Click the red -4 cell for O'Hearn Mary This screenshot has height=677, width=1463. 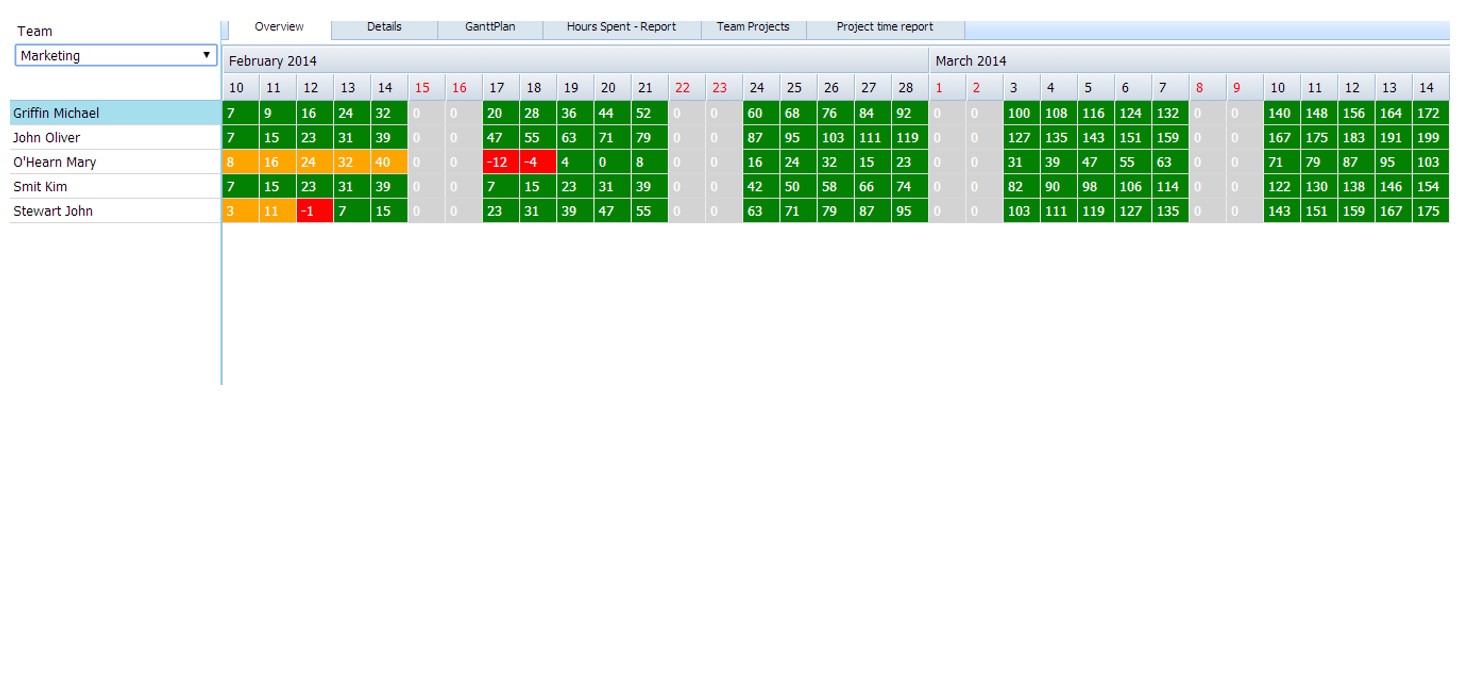(538, 162)
